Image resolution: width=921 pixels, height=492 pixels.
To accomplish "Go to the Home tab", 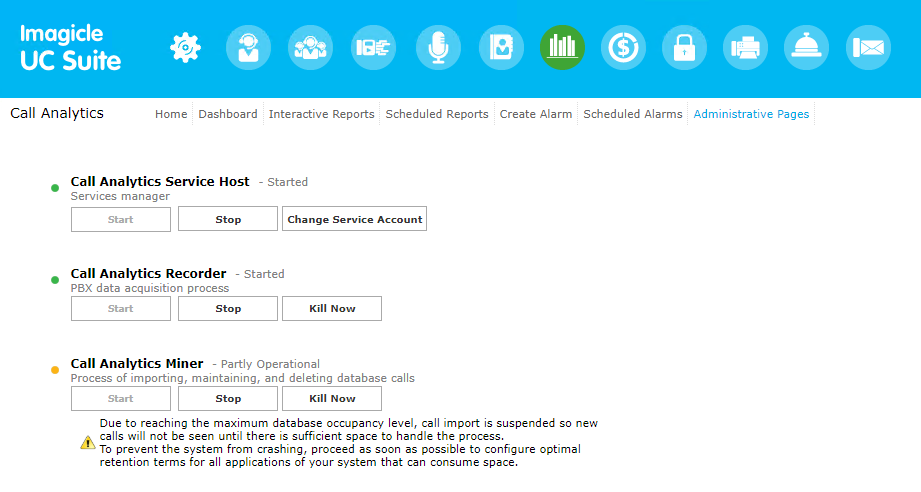I will click(171, 114).
